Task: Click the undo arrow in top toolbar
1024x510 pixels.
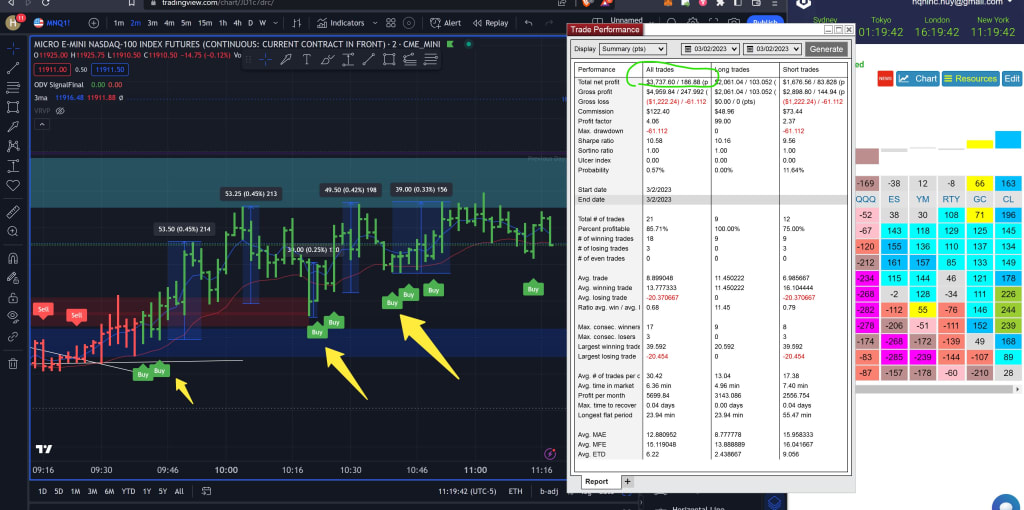Action: (528, 23)
